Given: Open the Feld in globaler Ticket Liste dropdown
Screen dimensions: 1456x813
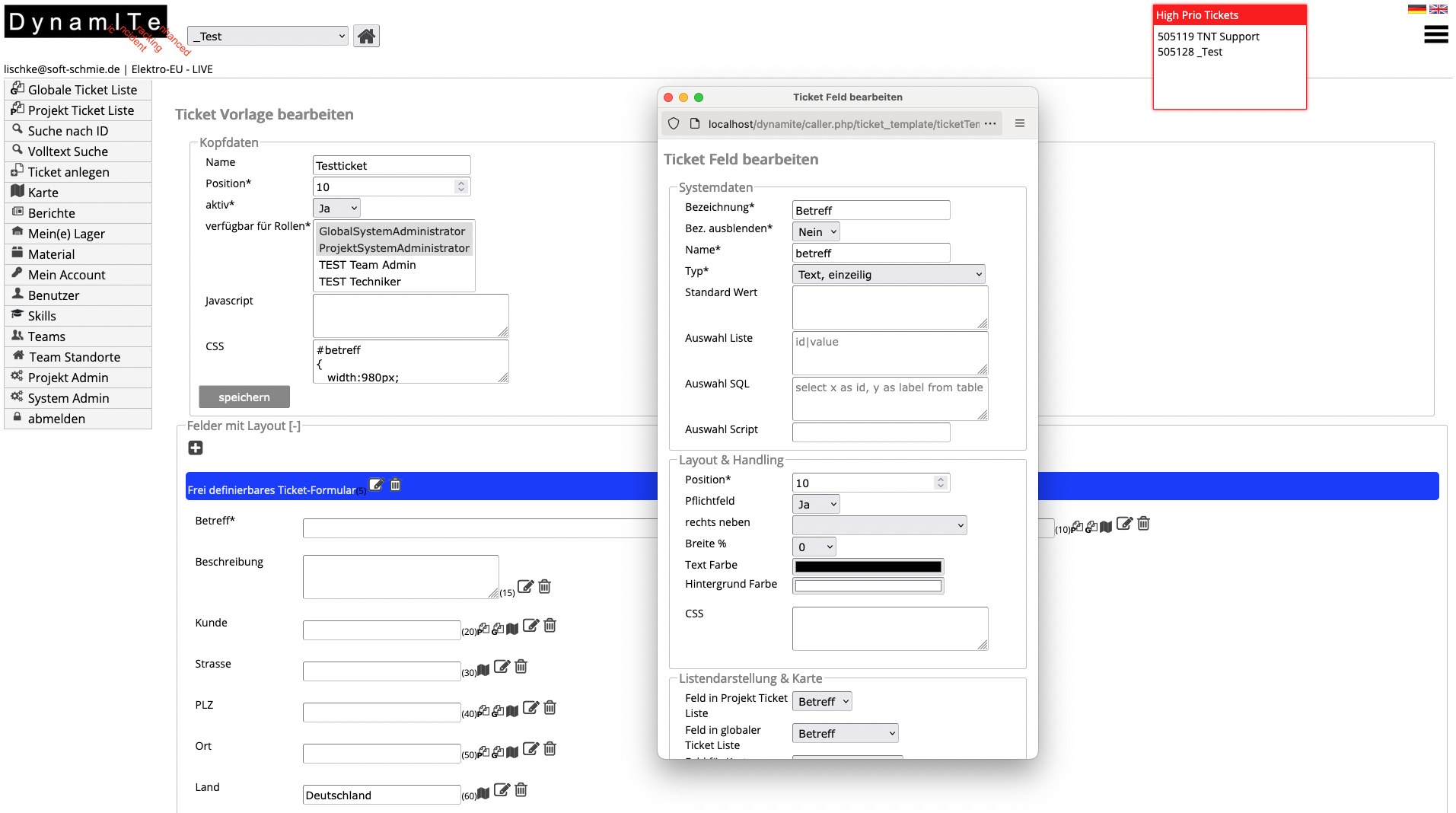Looking at the screenshot, I should coord(844,732).
